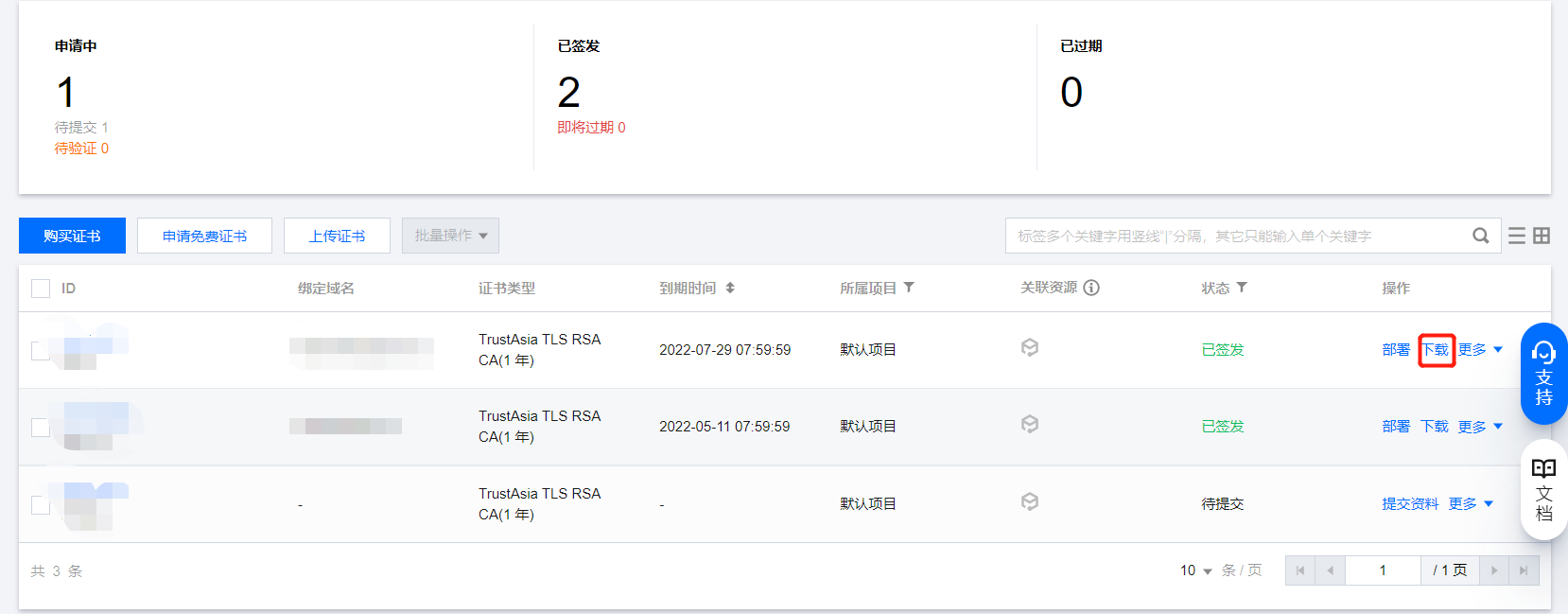Switch to list view layout icon

click(x=1517, y=236)
